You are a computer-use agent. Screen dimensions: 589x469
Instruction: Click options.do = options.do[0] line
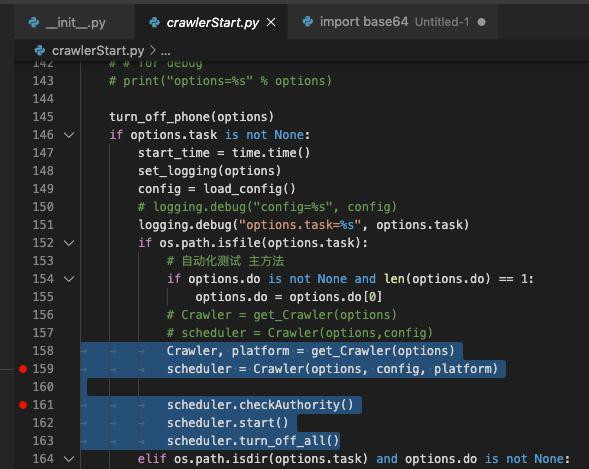pyautogui.click(x=288, y=297)
